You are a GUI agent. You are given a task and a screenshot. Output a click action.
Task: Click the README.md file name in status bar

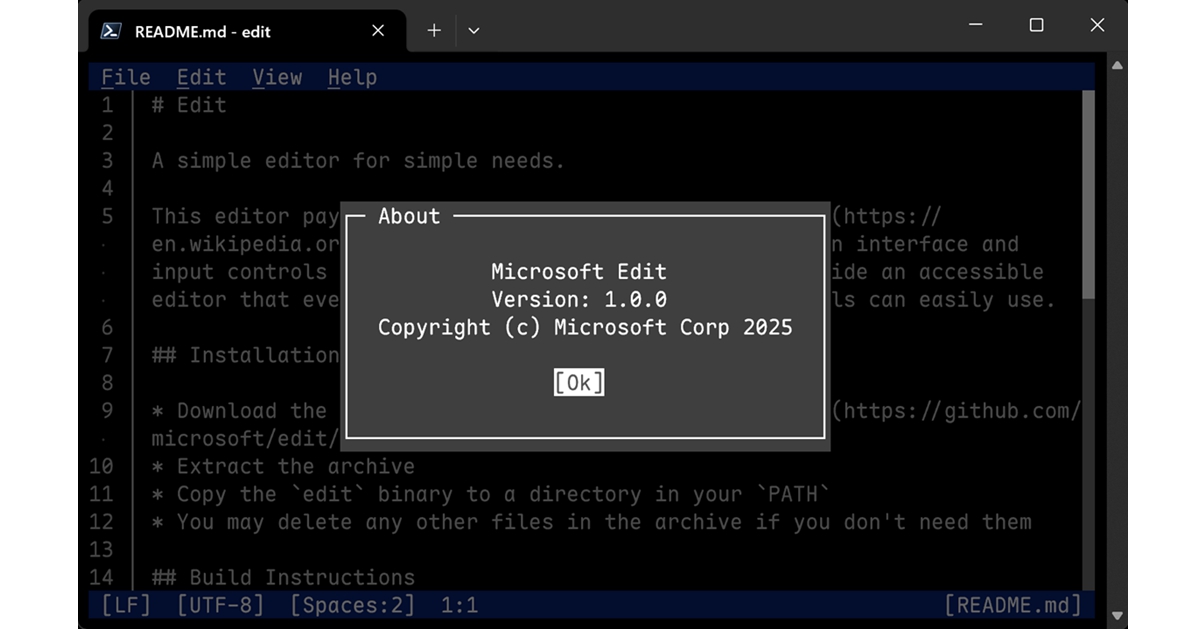[1014, 605]
